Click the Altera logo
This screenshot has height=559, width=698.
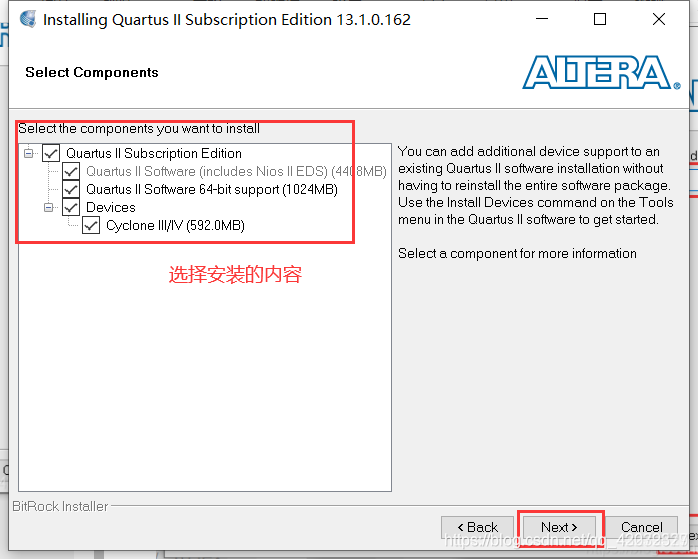[601, 73]
